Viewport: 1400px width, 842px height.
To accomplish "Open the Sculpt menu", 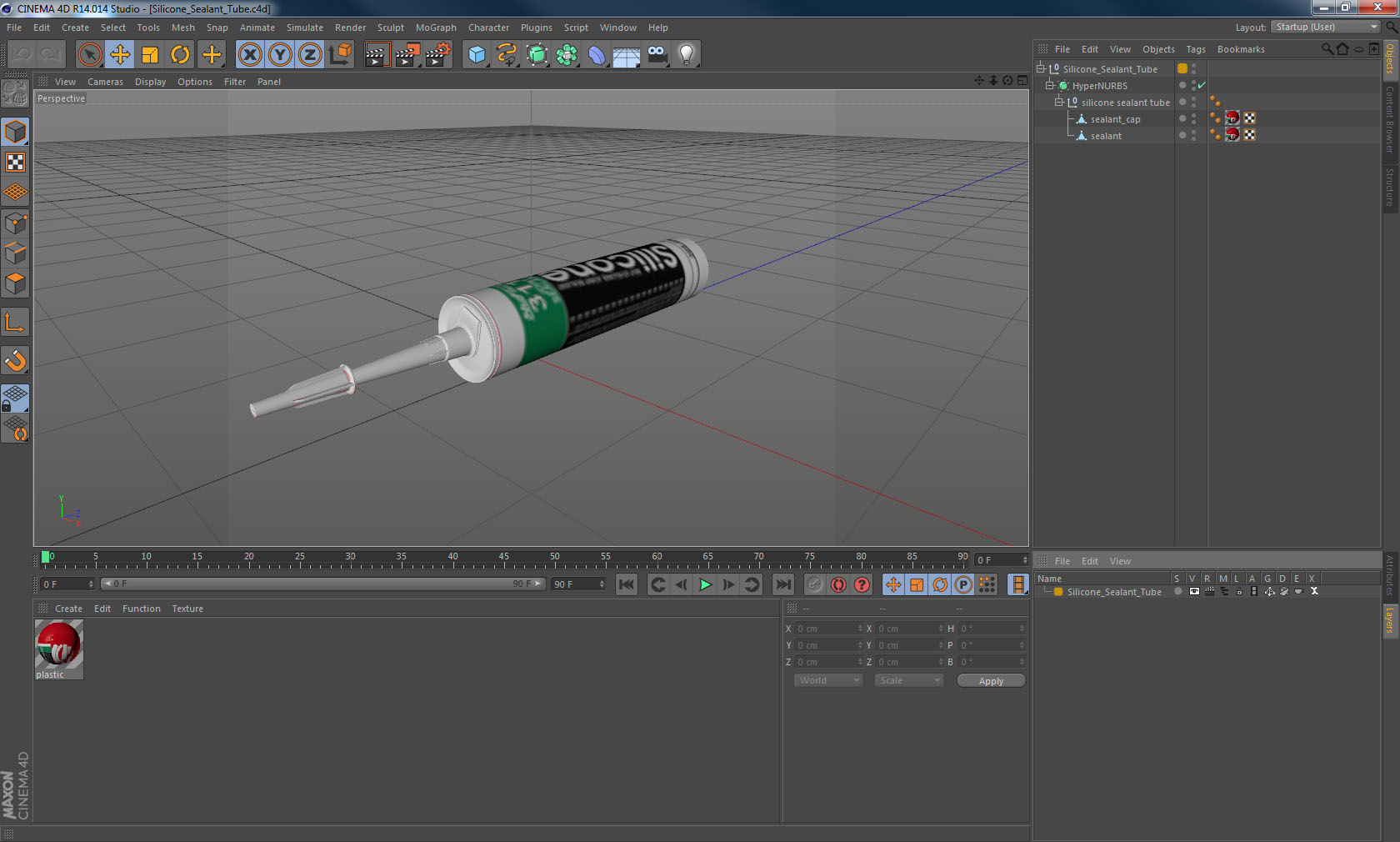I will click(x=390, y=28).
